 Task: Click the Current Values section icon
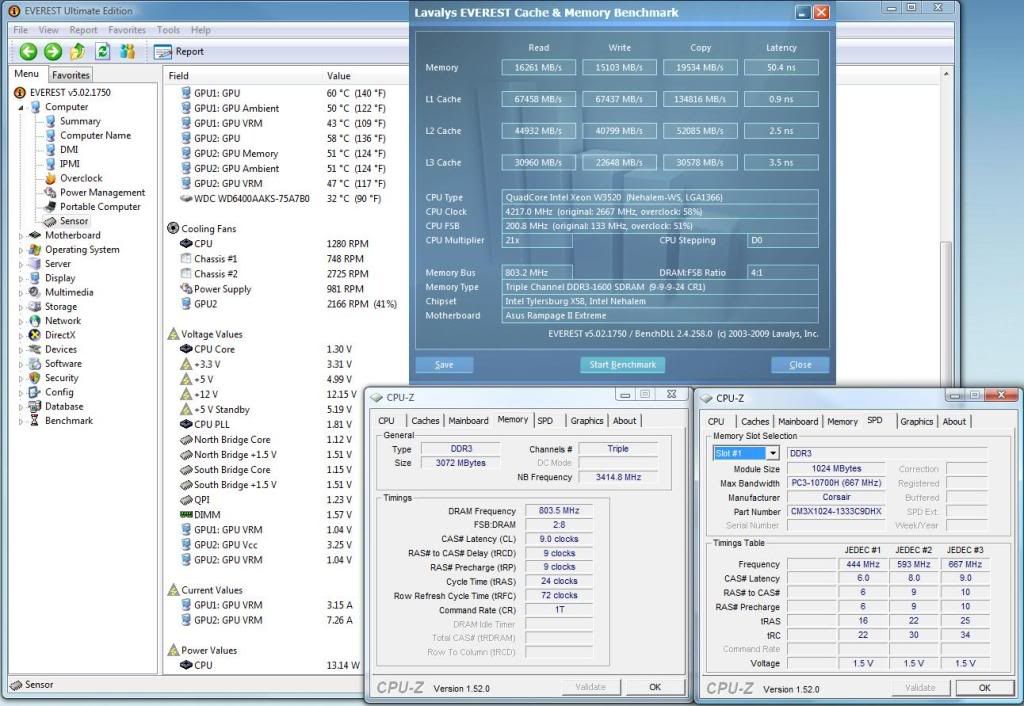click(x=173, y=590)
